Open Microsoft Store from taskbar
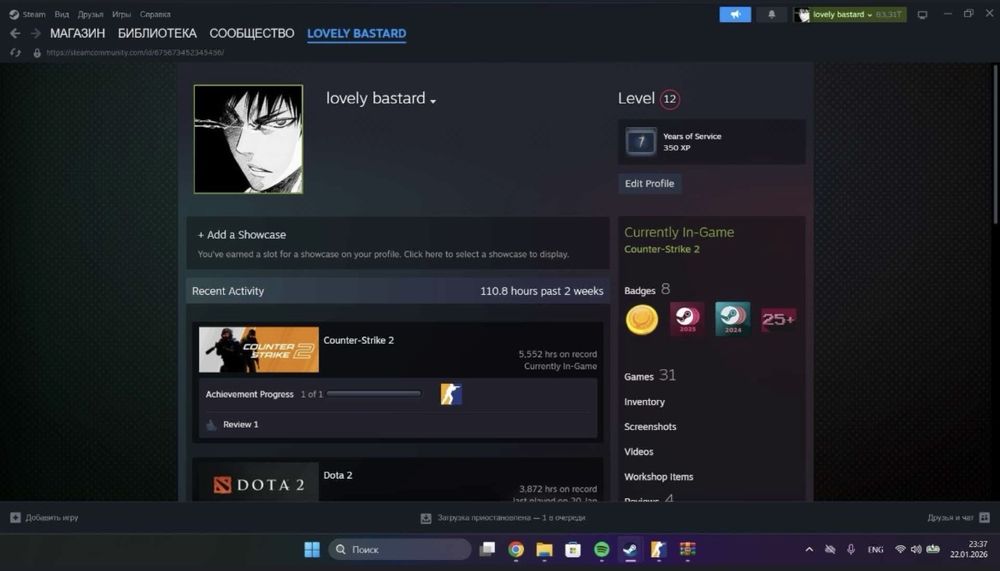The image size is (1000, 571). pos(573,549)
